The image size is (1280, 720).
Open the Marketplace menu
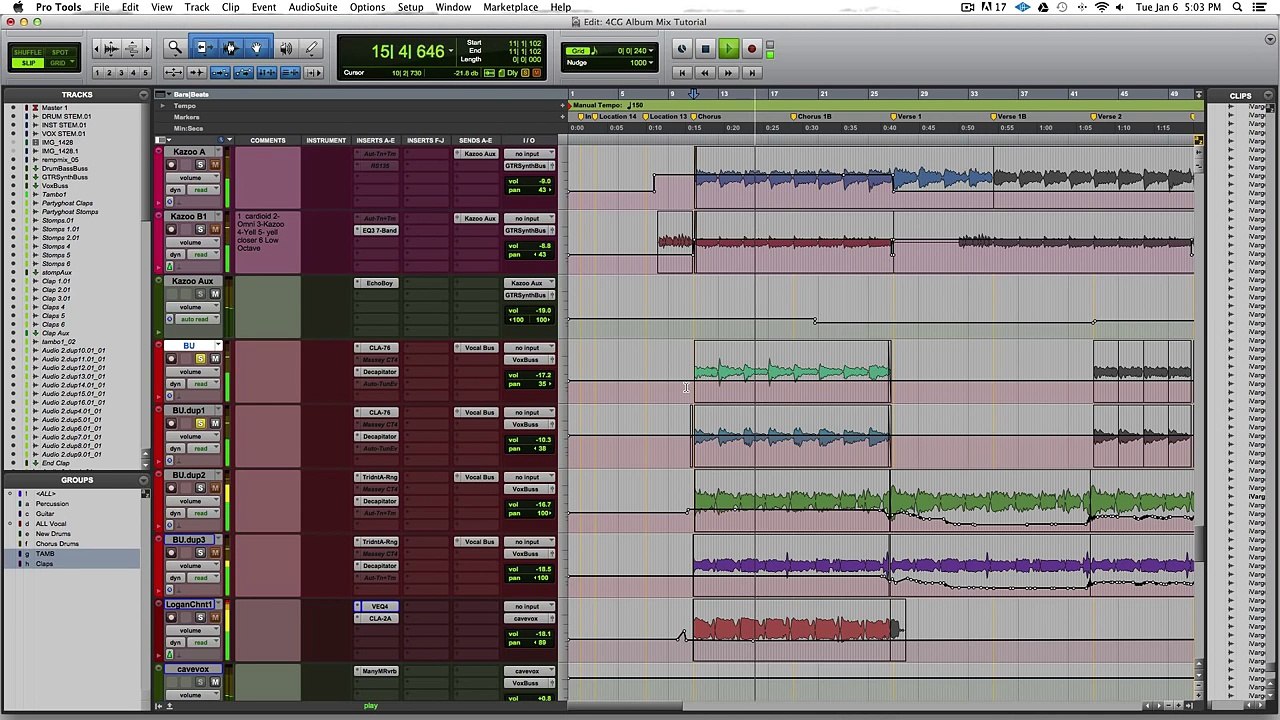[x=510, y=7]
